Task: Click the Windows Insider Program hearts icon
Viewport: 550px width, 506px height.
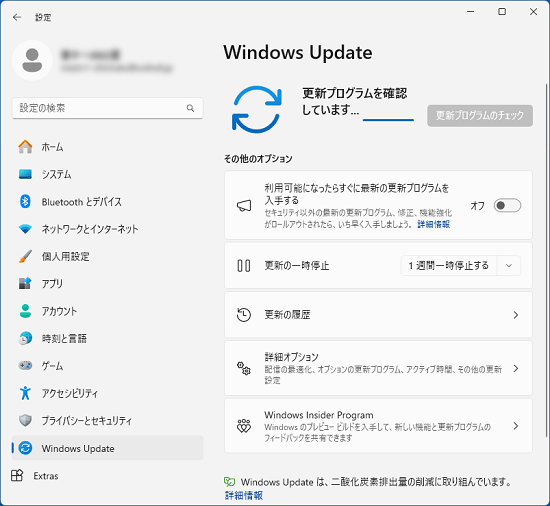Action: (x=244, y=426)
